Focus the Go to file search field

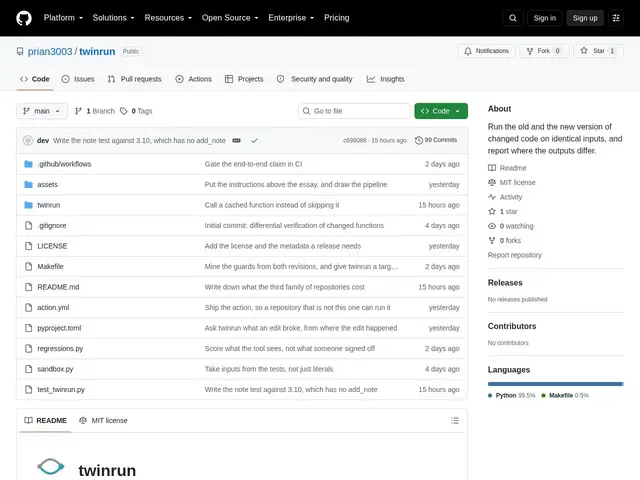354,111
